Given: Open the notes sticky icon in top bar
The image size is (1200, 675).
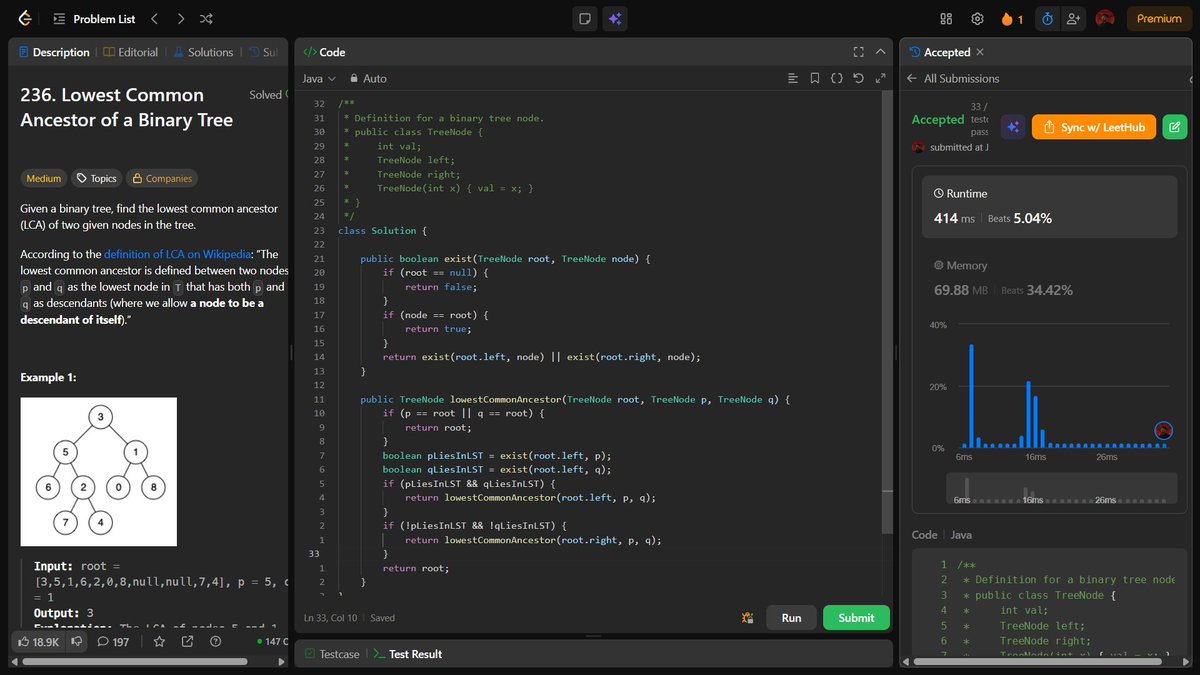Looking at the screenshot, I should coord(585,18).
